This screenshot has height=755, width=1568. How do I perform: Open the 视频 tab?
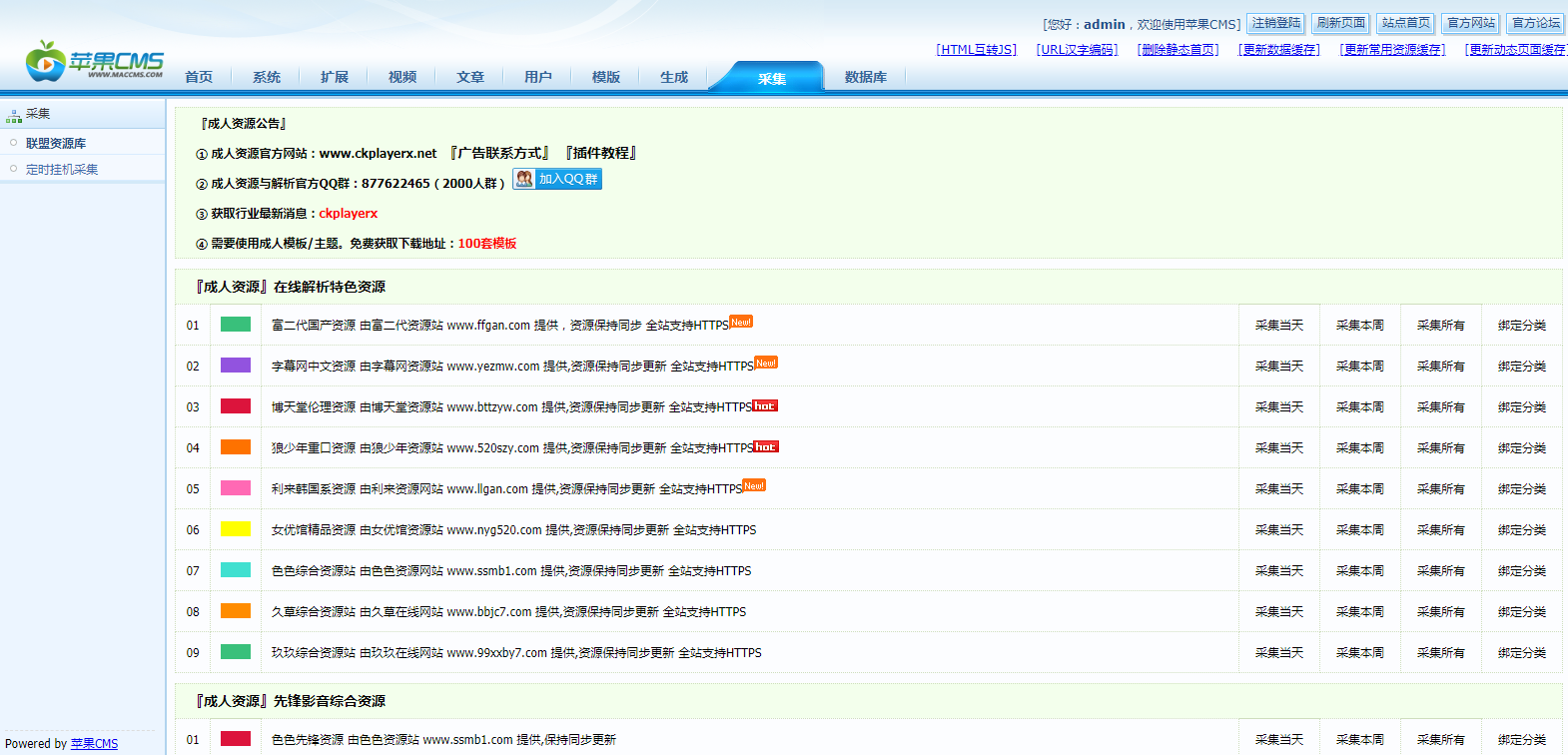pyautogui.click(x=402, y=77)
